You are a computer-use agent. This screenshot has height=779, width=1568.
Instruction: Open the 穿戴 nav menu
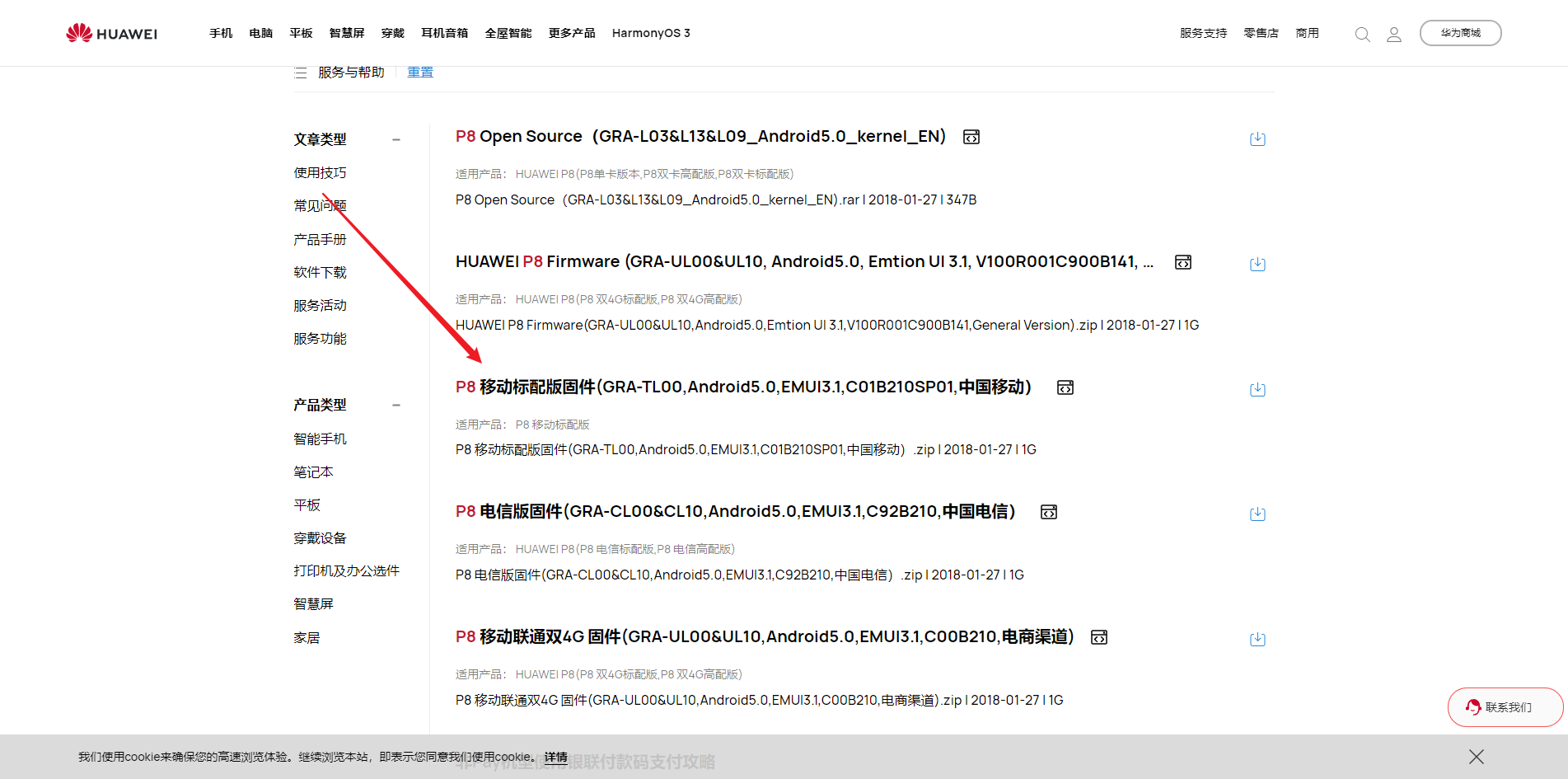tap(393, 33)
